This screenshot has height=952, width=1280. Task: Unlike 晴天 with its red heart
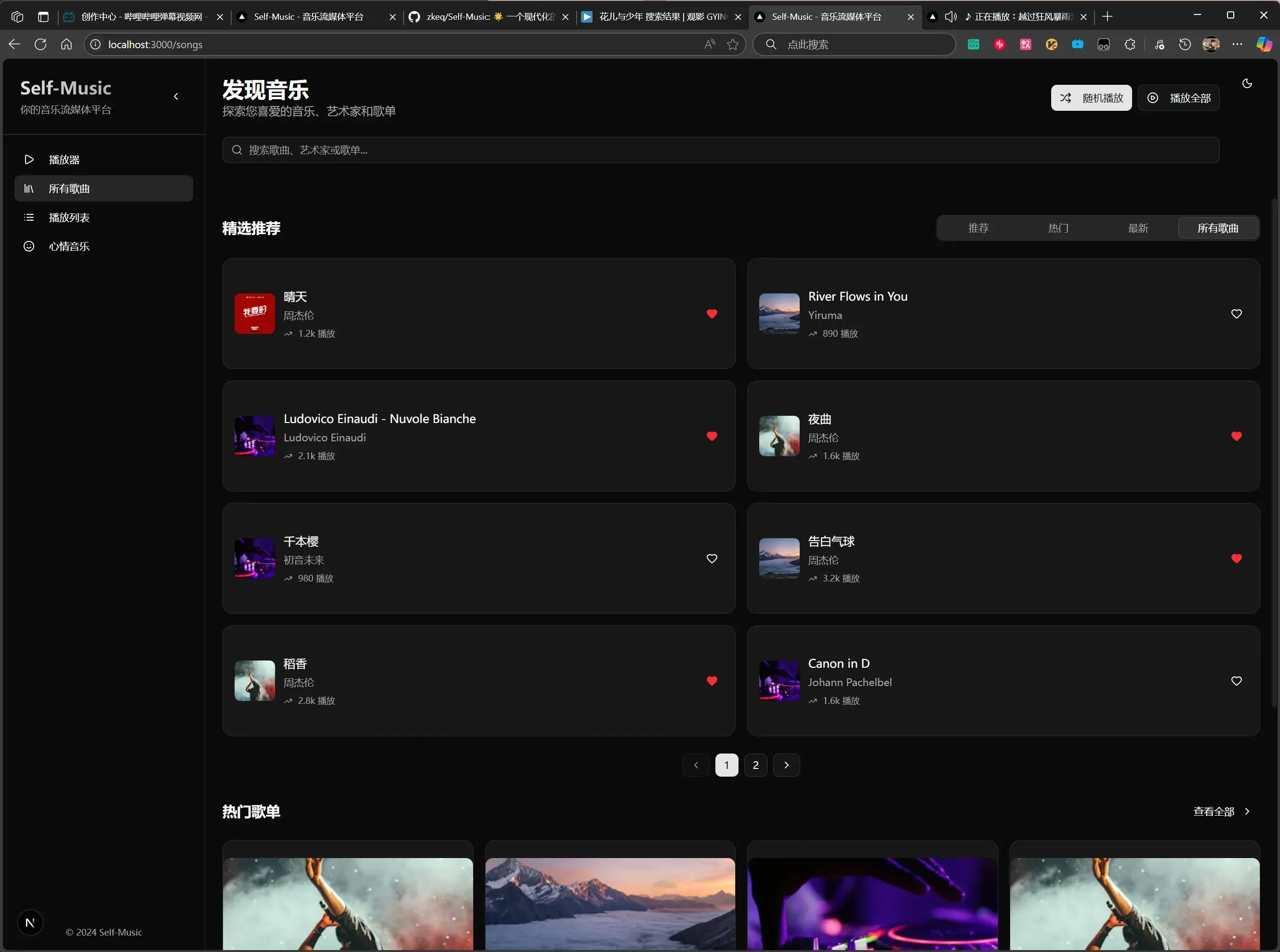tap(712, 314)
